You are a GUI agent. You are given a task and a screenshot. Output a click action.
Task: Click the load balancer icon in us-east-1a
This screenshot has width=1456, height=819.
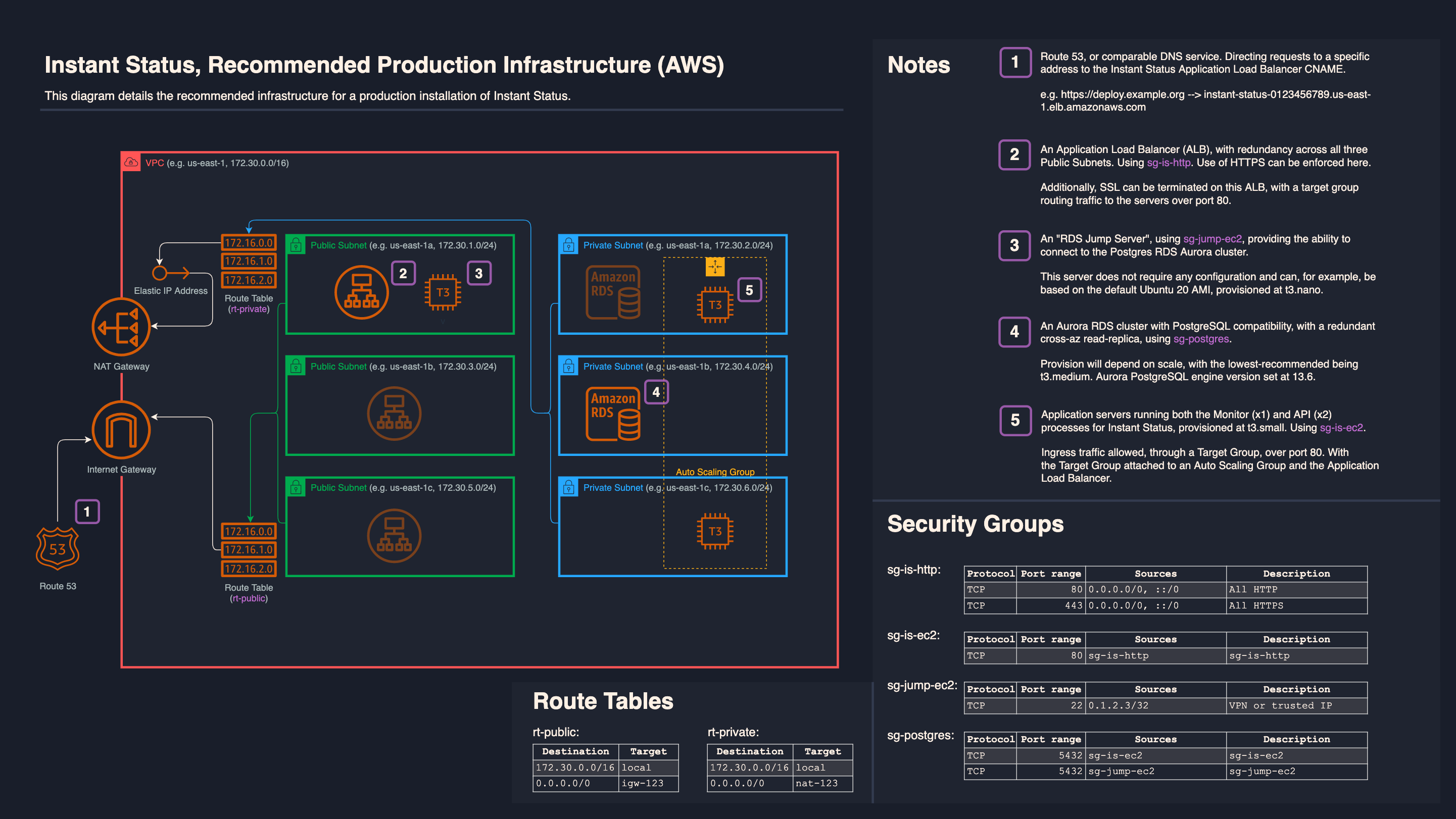[x=361, y=292]
